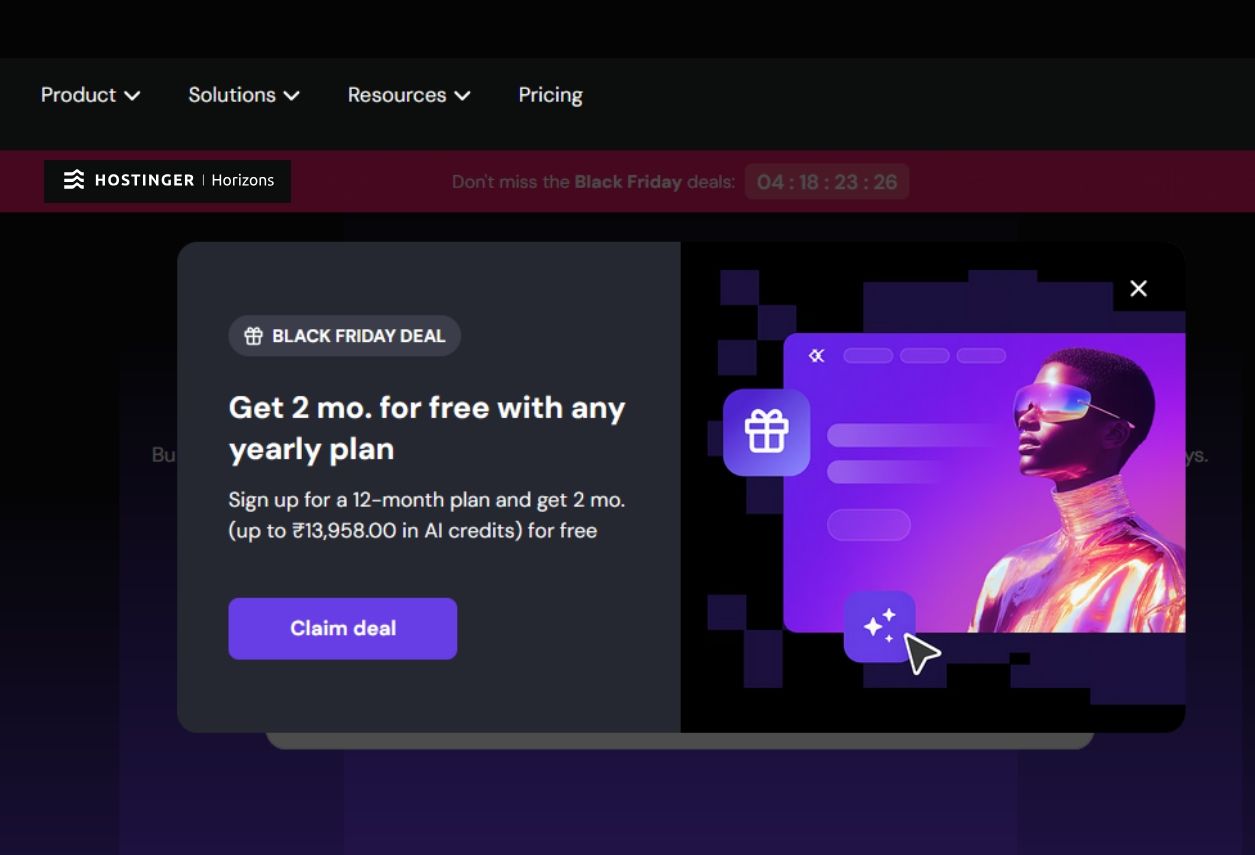Expand the Solutions dropdown arrow

[x=291, y=96]
